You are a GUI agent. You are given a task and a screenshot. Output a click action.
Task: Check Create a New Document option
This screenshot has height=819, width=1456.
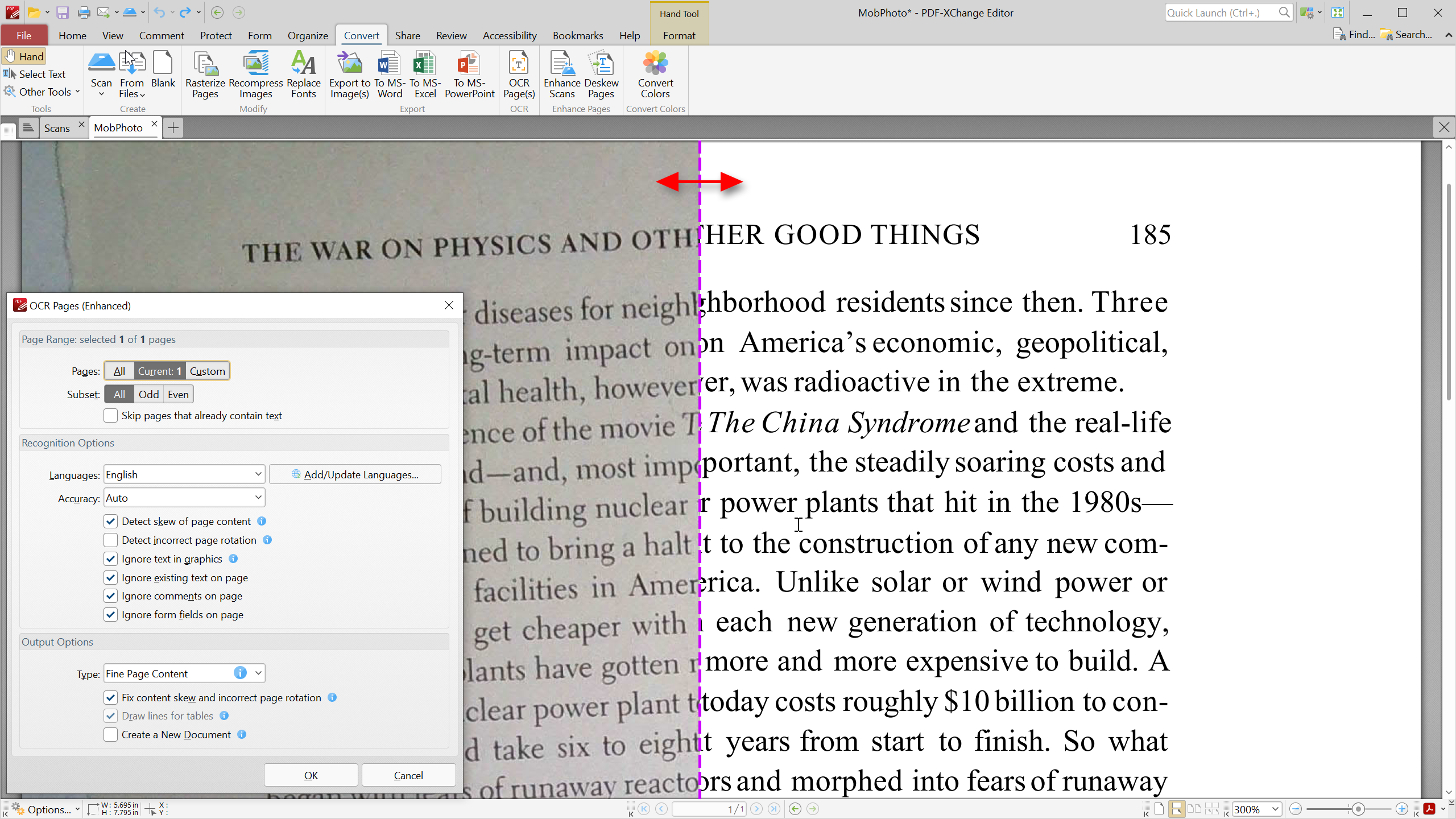click(x=110, y=734)
